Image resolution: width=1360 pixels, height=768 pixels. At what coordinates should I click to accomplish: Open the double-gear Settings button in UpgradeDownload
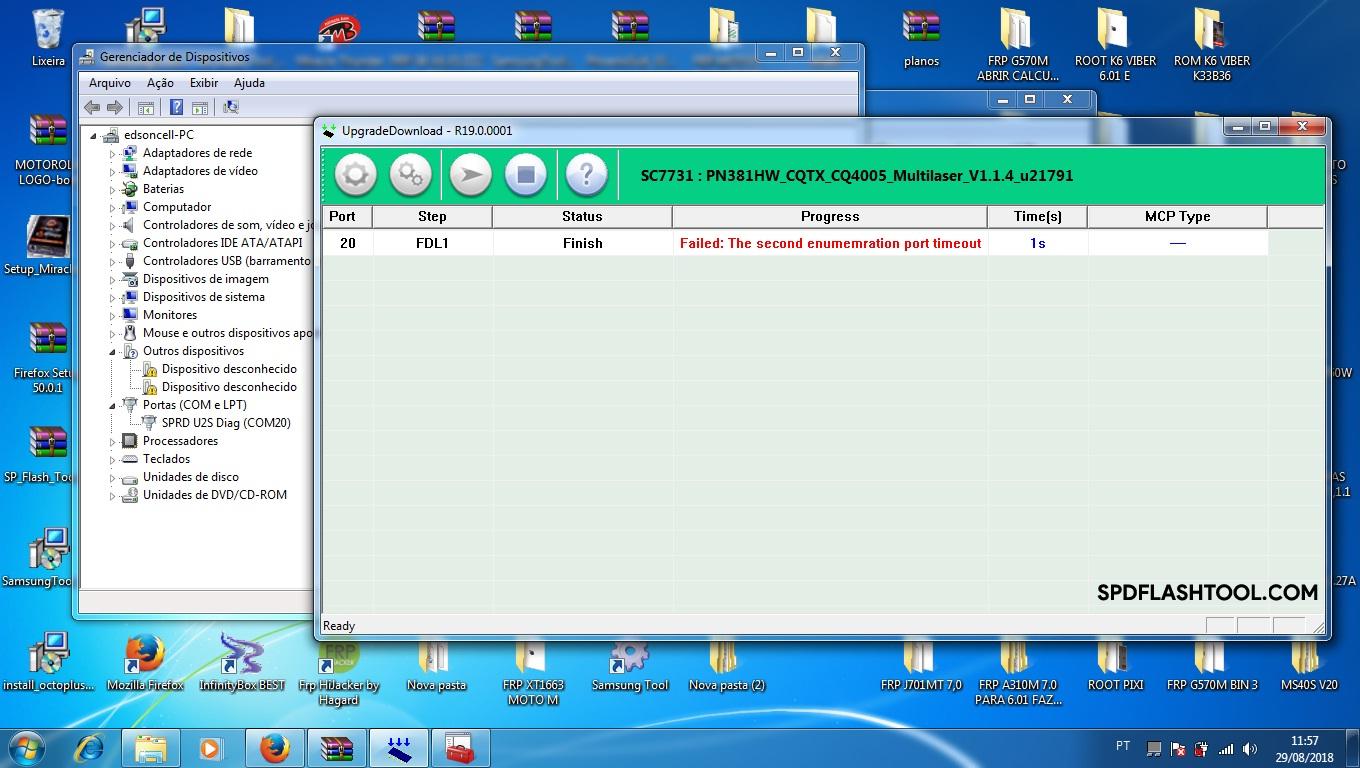pyautogui.click(x=410, y=175)
